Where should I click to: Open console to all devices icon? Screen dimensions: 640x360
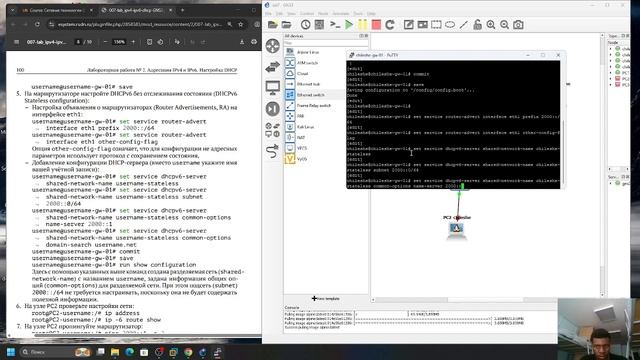coord(335,25)
